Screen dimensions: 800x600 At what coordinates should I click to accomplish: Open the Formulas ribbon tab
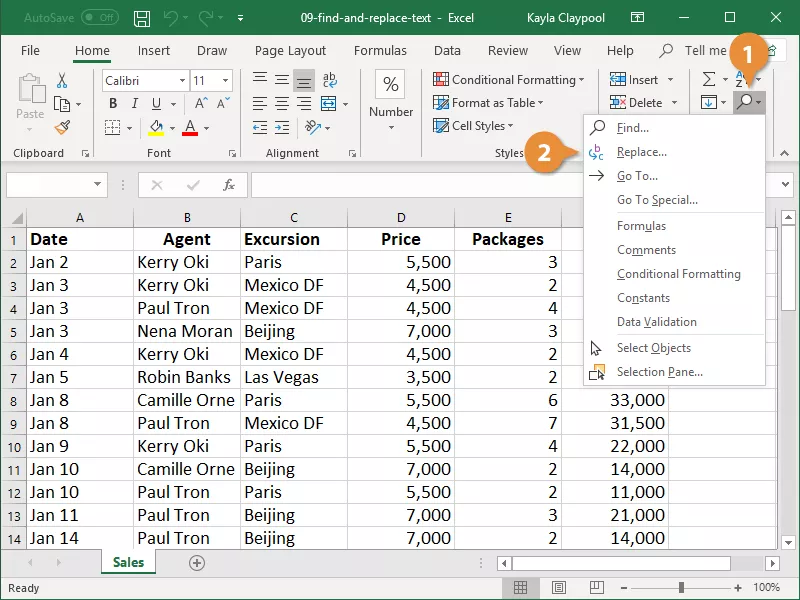[380, 51]
